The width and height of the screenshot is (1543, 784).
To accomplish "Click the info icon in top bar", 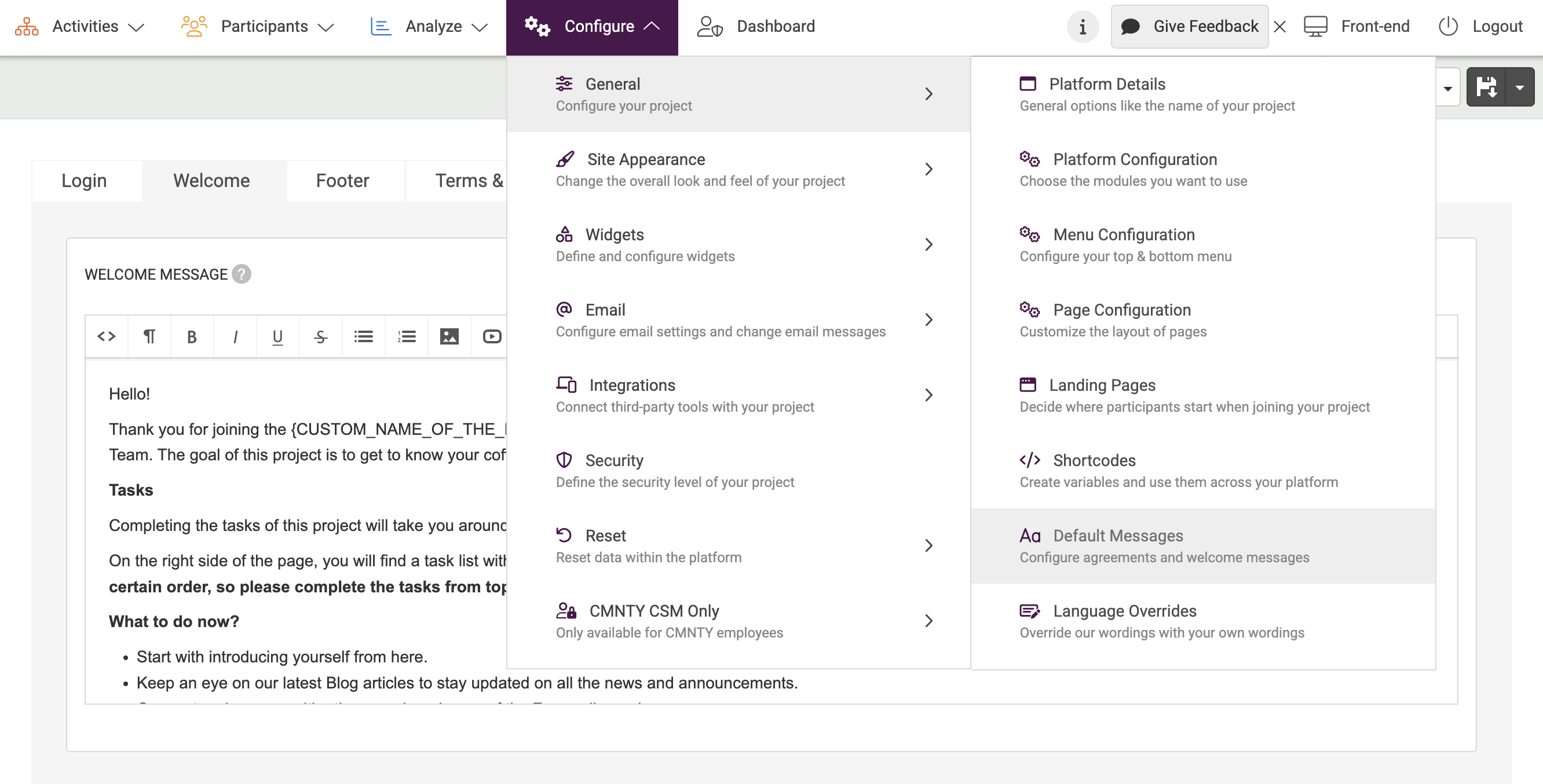I will 1082,27.
